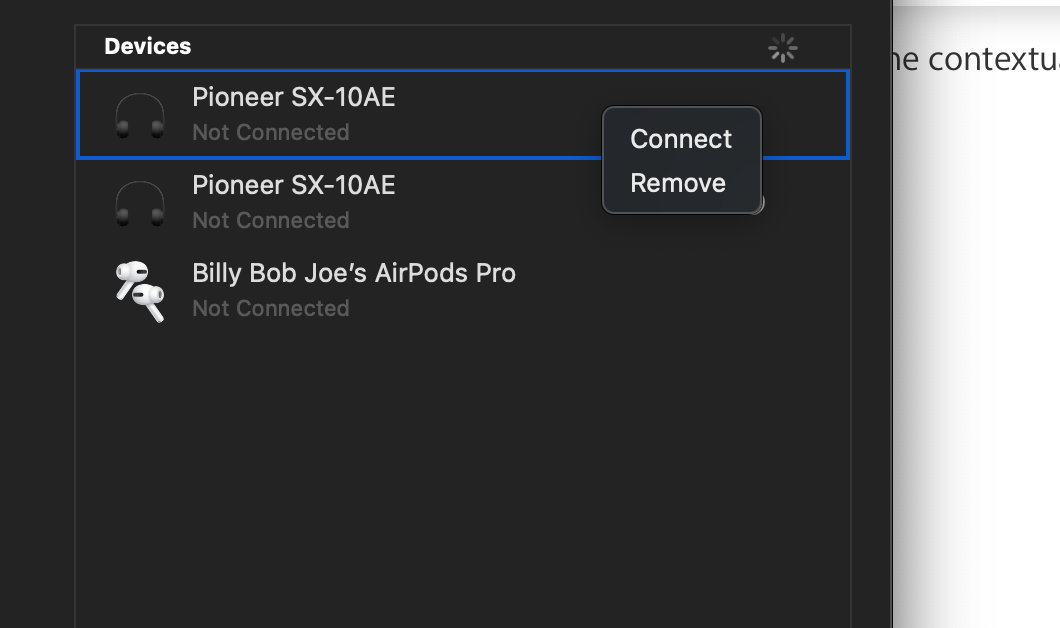Image resolution: width=1060 pixels, height=628 pixels.
Task: Click the AirPods Pro icon
Action: point(140,290)
